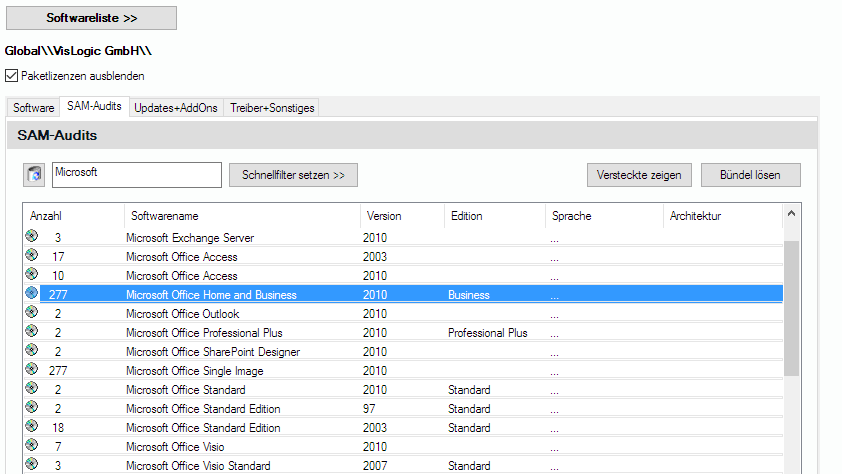Select Microsoft Office Home and Business name
The height and width of the screenshot is (474, 842).
211,295
